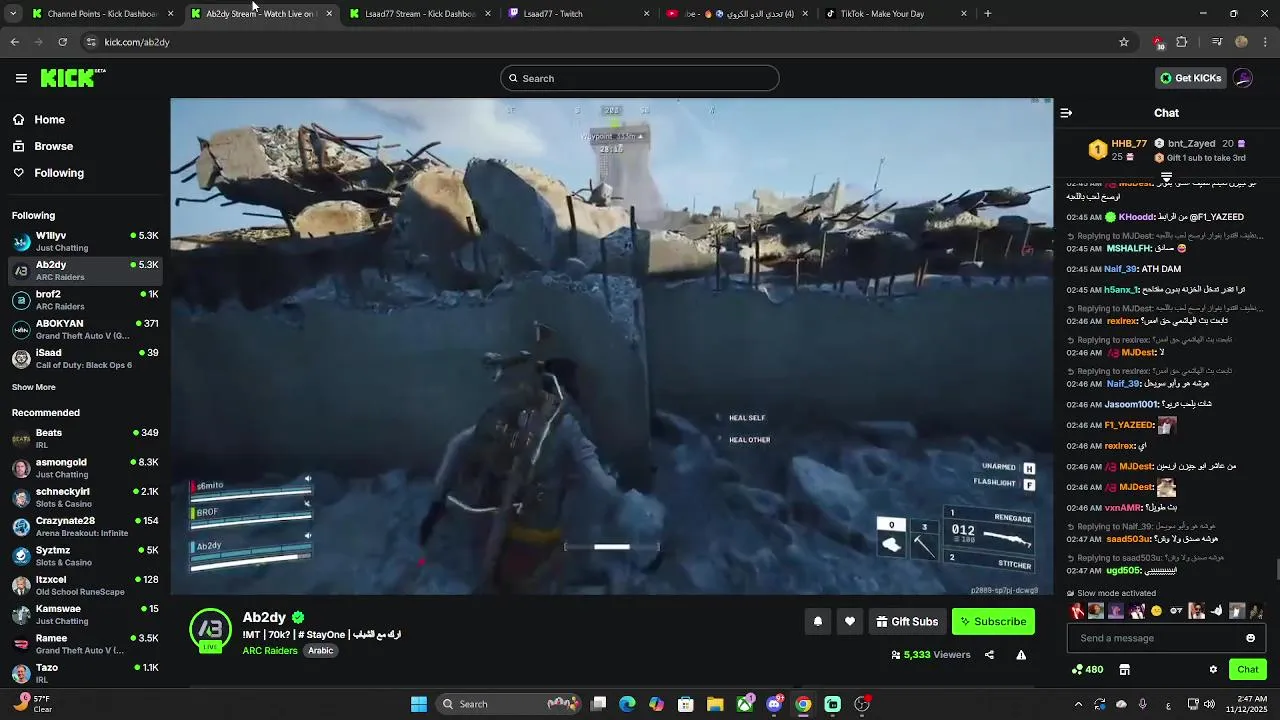Switch to Channel Points Kick Dashboard tab
The width and height of the screenshot is (1280, 720).
[x=100, y=14]
